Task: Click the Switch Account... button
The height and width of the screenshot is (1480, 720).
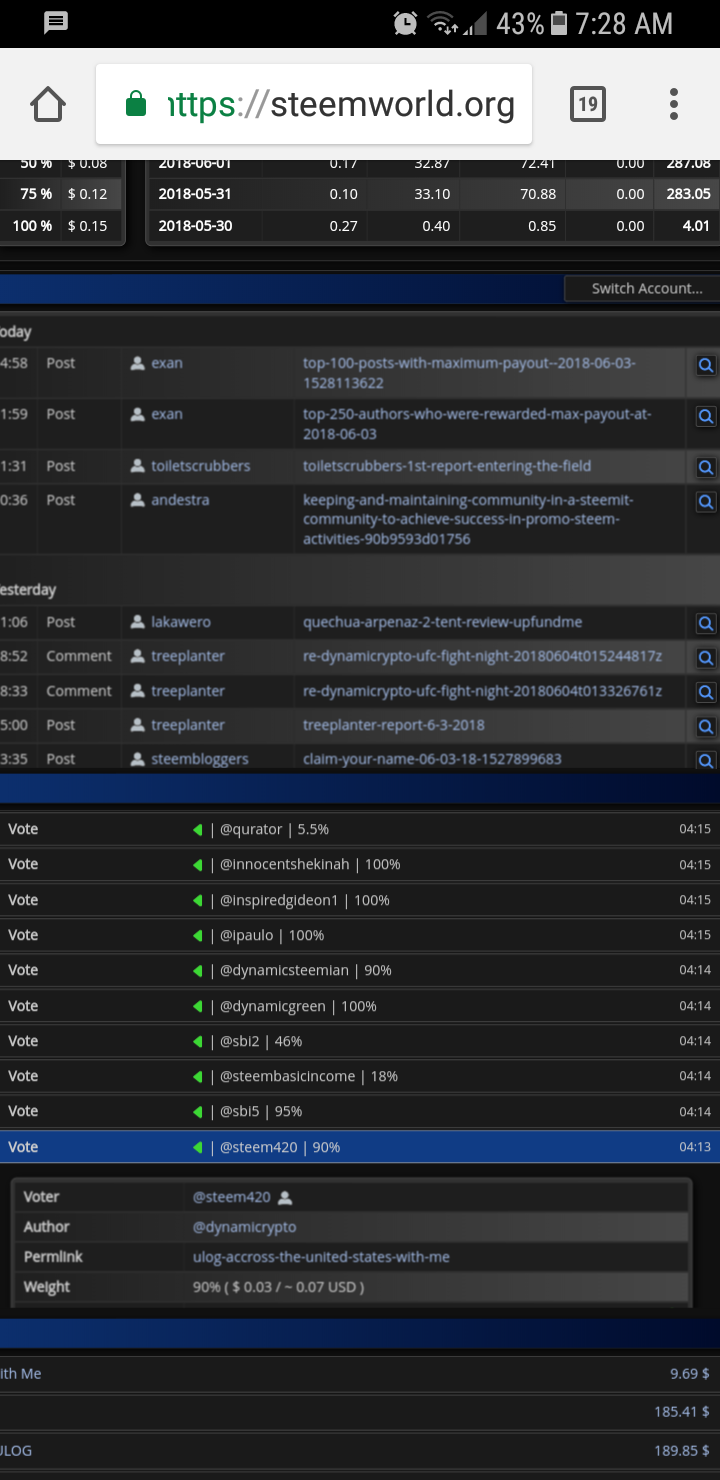Action: pyautogui.click(x=641, y=288)
